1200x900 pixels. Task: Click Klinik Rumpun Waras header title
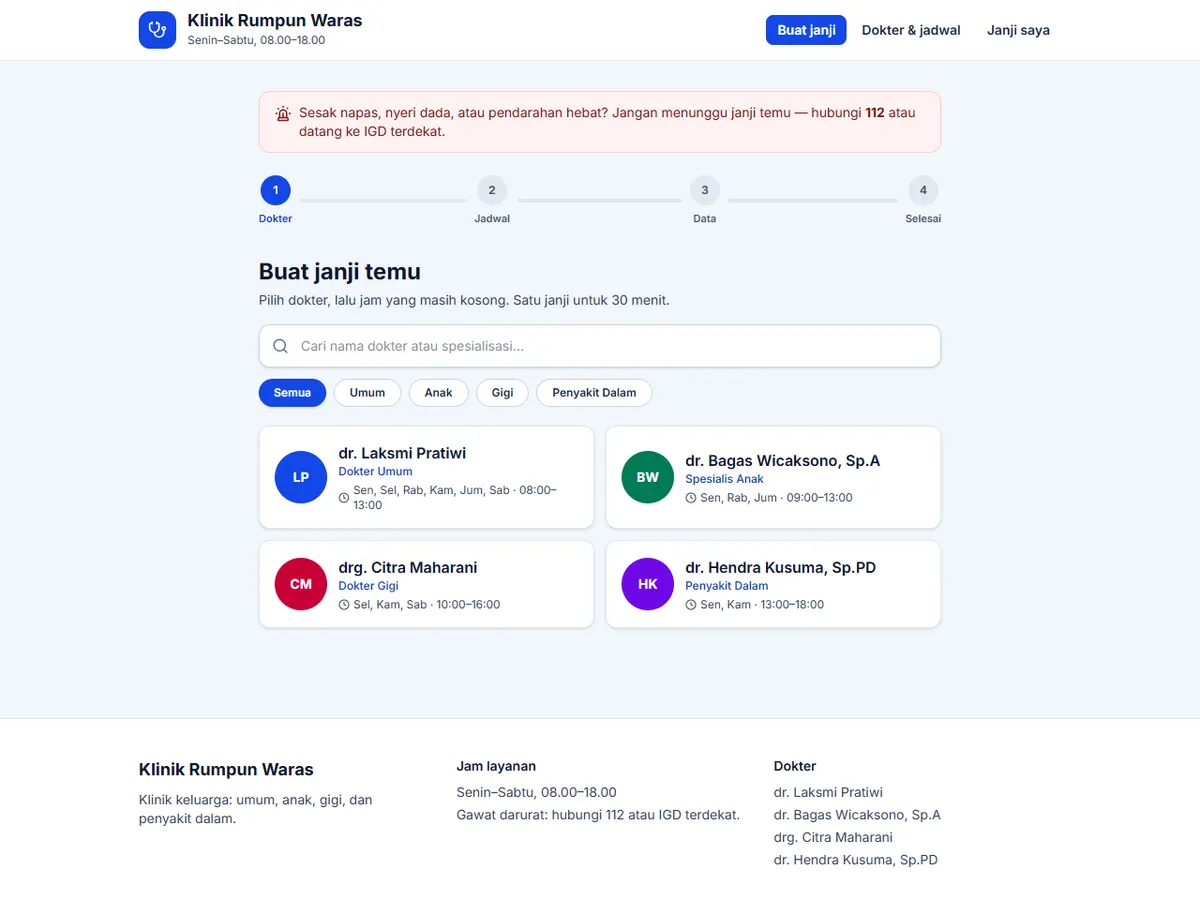pos(275,20)
